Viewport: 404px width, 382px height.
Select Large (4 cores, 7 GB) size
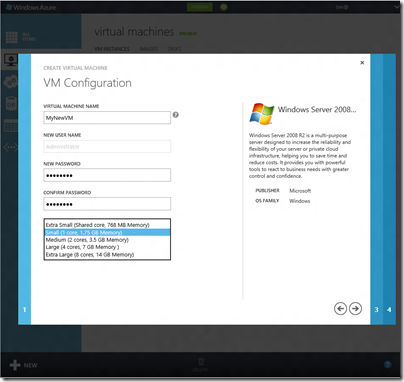(107, 247)
